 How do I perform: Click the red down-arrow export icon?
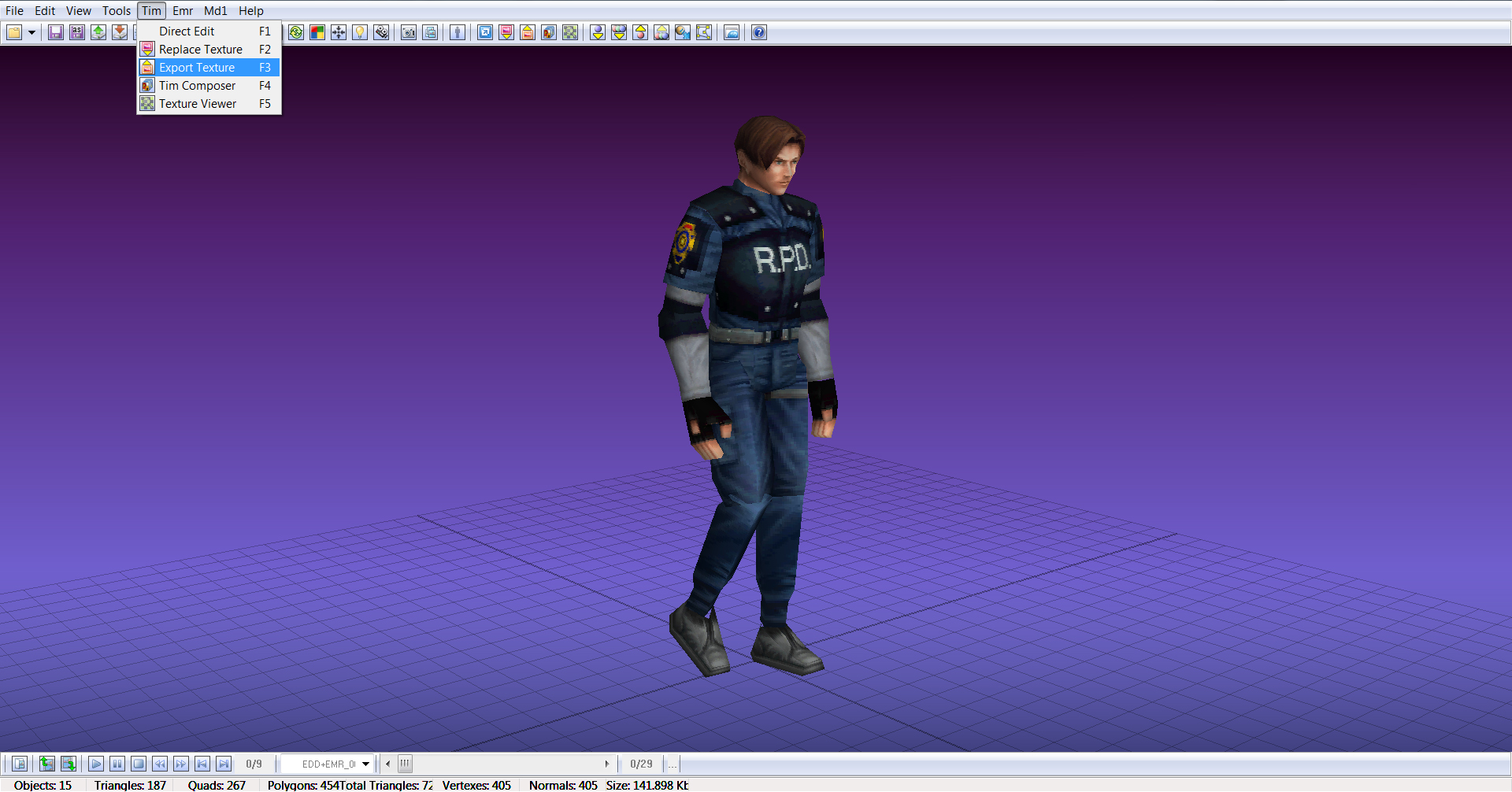(x=120, y=32)
